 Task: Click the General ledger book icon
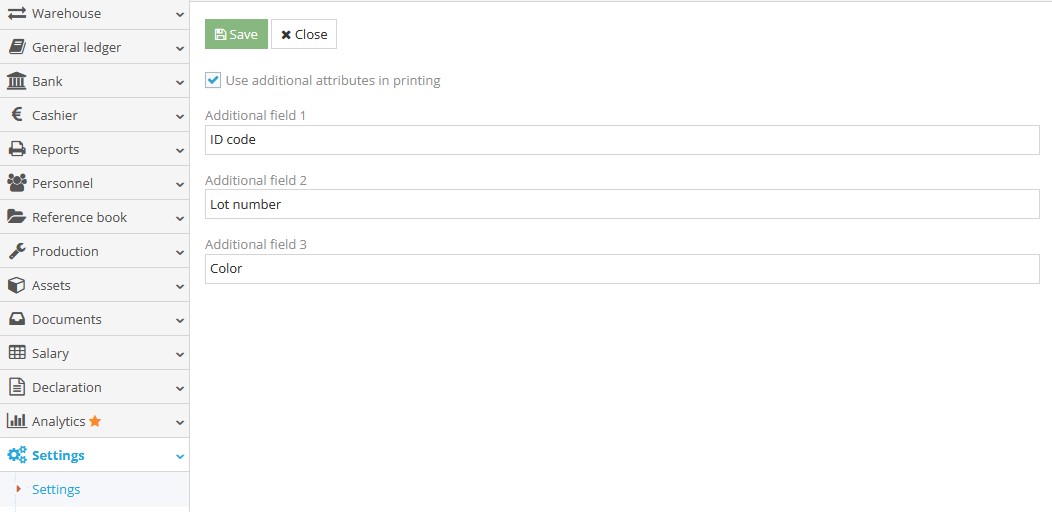[16, 47]
